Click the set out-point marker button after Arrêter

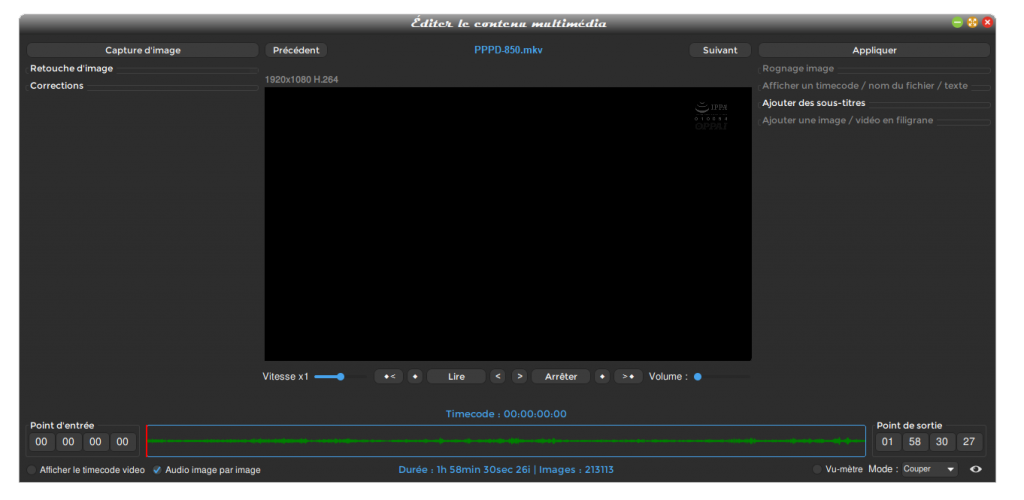click(602, 377)
